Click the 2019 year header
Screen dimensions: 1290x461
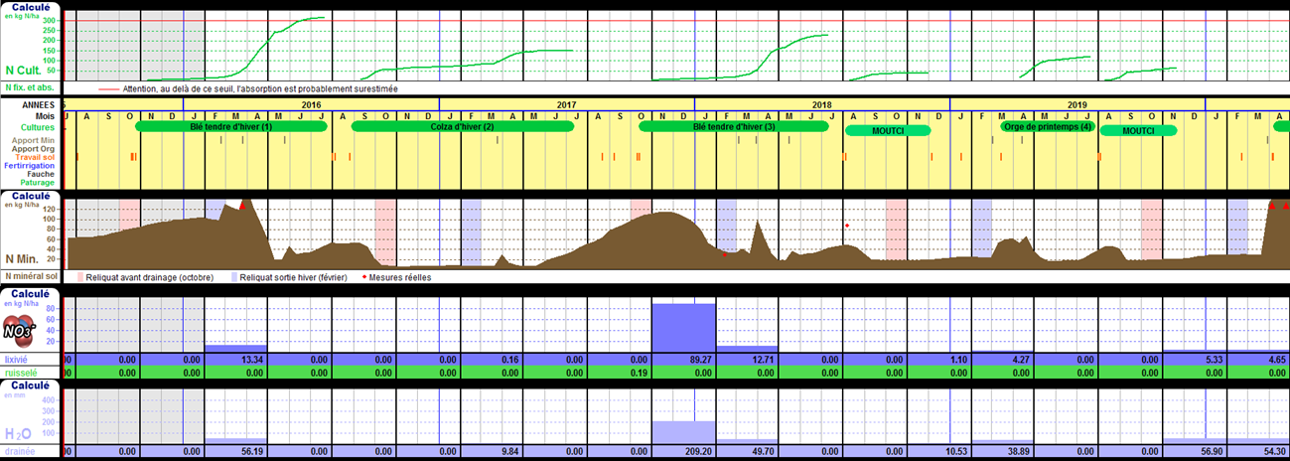[x=1077, y=104]
